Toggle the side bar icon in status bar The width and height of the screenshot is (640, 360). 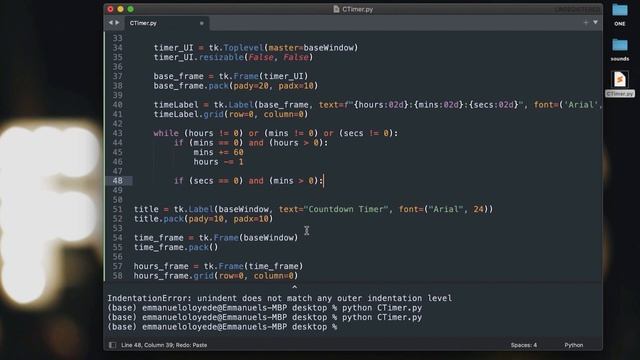[x=112, y=345]
